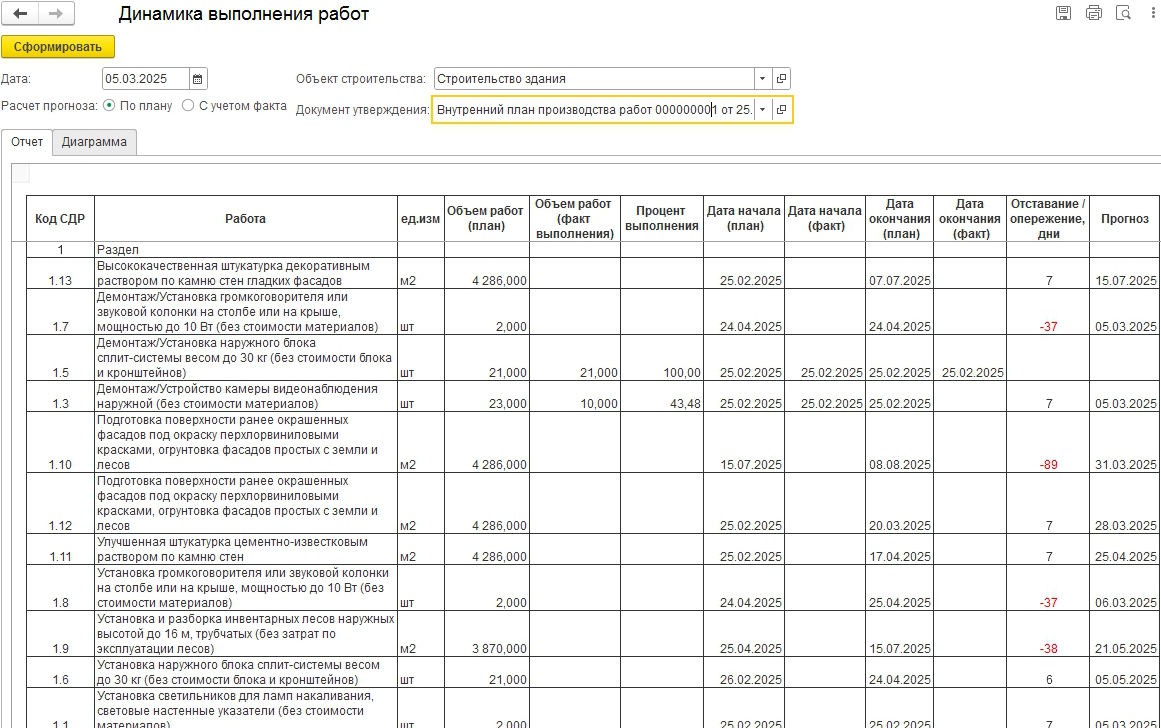
Task: Click the Демонтаж/Установка громкоговорителя work cell
Action: [246, 312]
